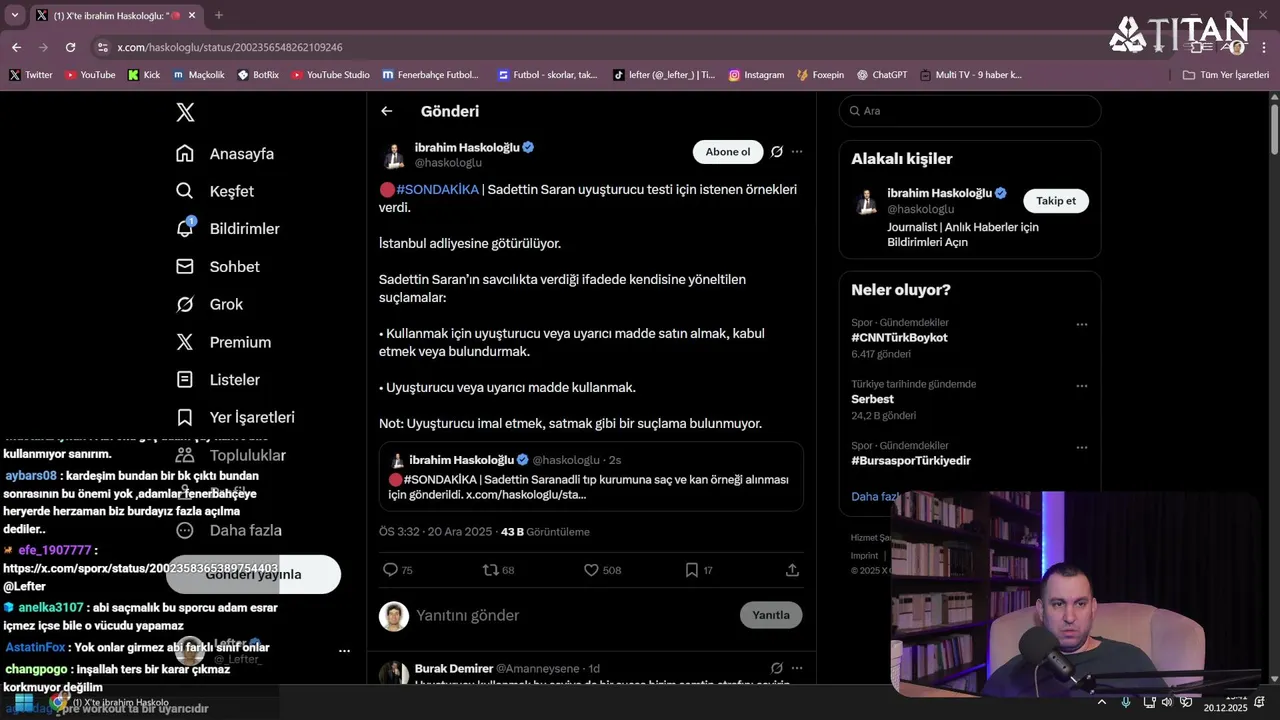Open Serbest trending topic
Viewport: 1280px width, 720px height.
click(x=872, y=399)
